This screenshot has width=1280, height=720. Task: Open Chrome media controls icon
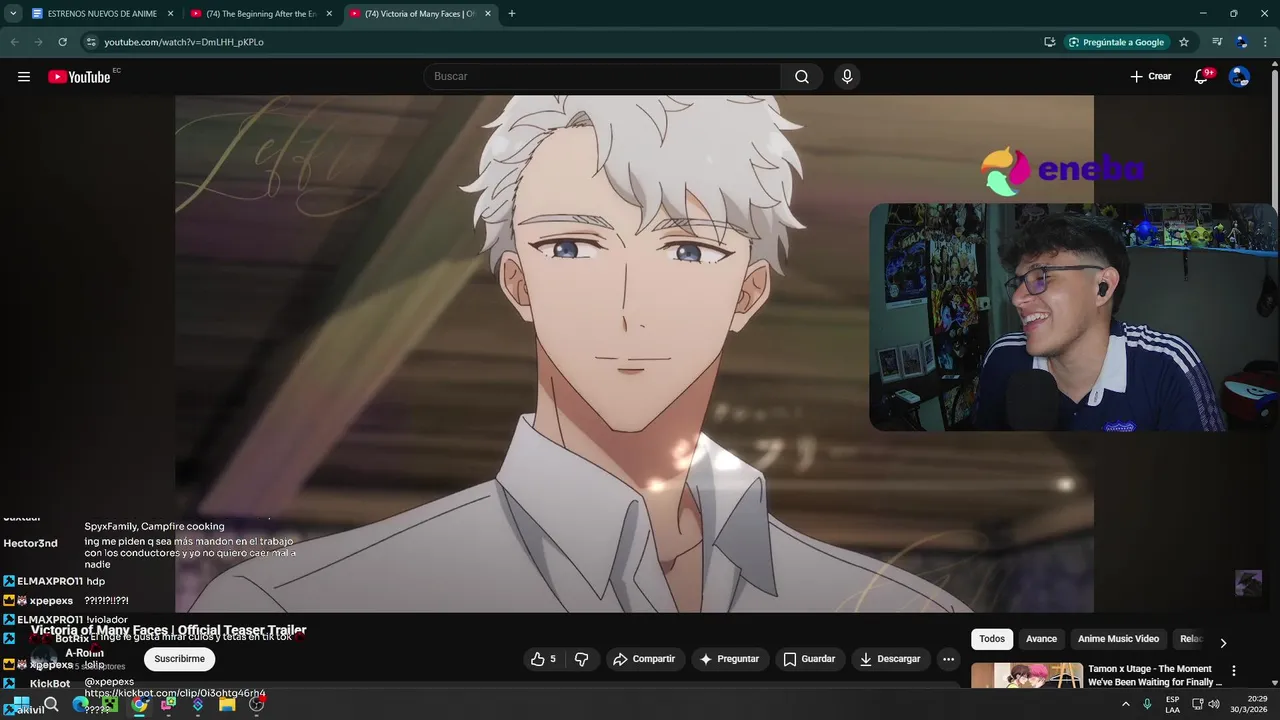pos(1217,42)
